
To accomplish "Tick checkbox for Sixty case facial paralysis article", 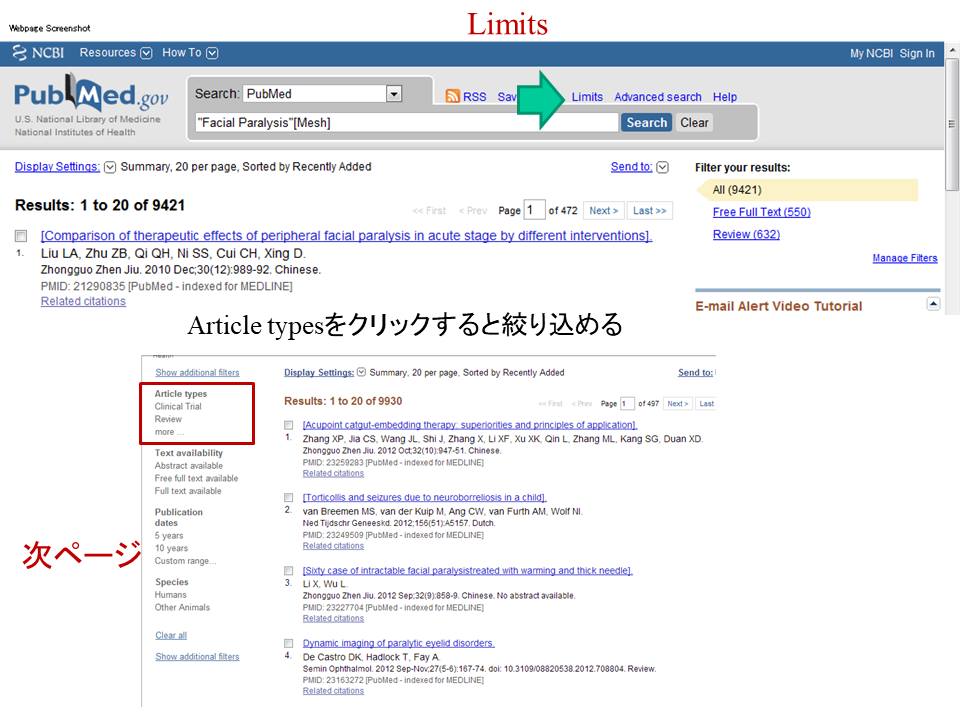I will pyautogui.click(x=288, y=571).
